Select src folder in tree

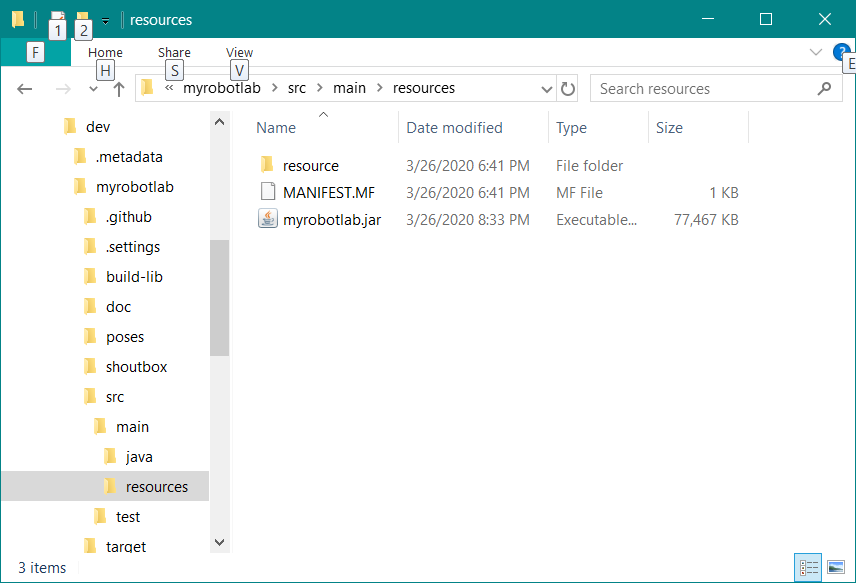pyautogui.click(x=115, y=397)
